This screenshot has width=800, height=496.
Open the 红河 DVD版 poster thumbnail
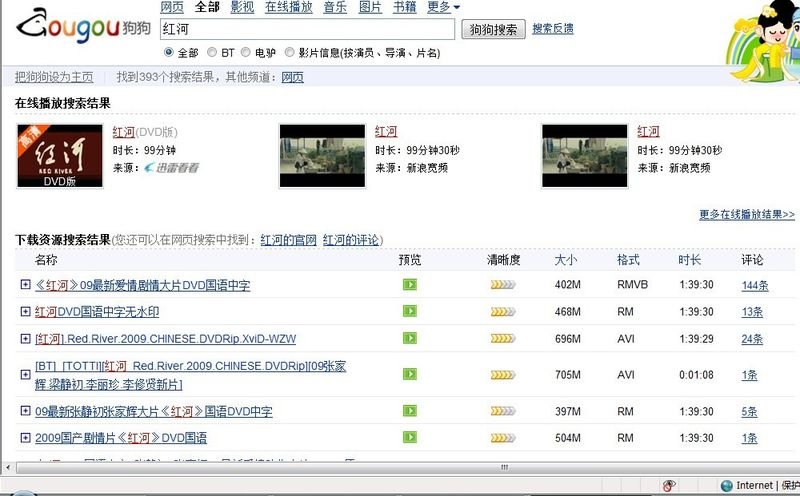click(x=60, y=156)
